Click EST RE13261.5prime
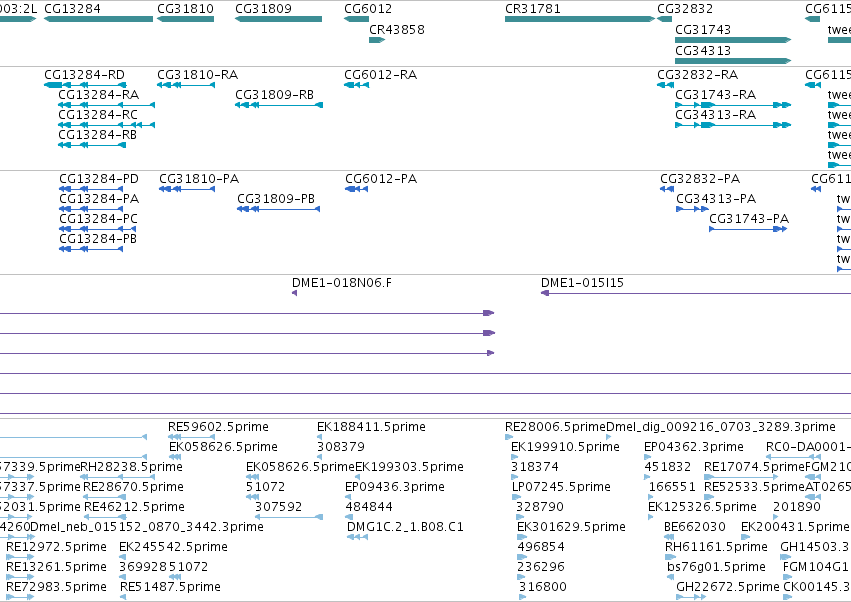The image size is (851, 602). 20,577
